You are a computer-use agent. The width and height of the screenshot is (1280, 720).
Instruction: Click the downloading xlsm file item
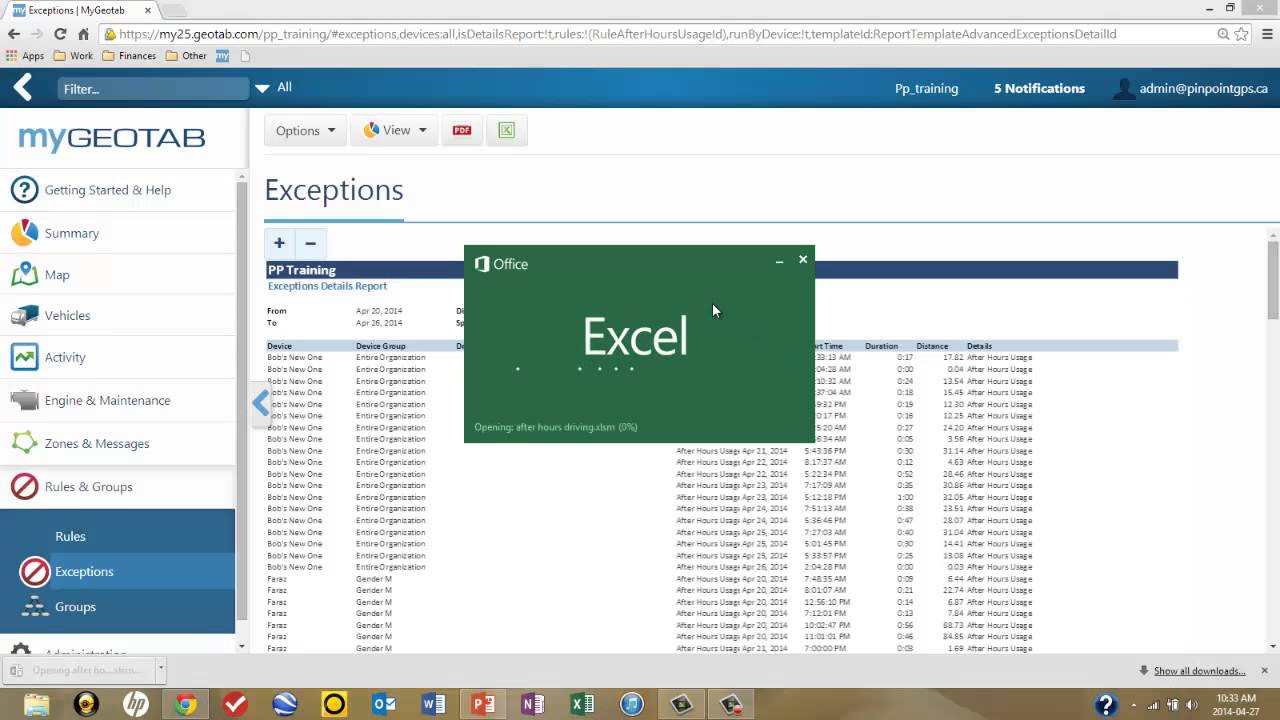pos(80,670)
